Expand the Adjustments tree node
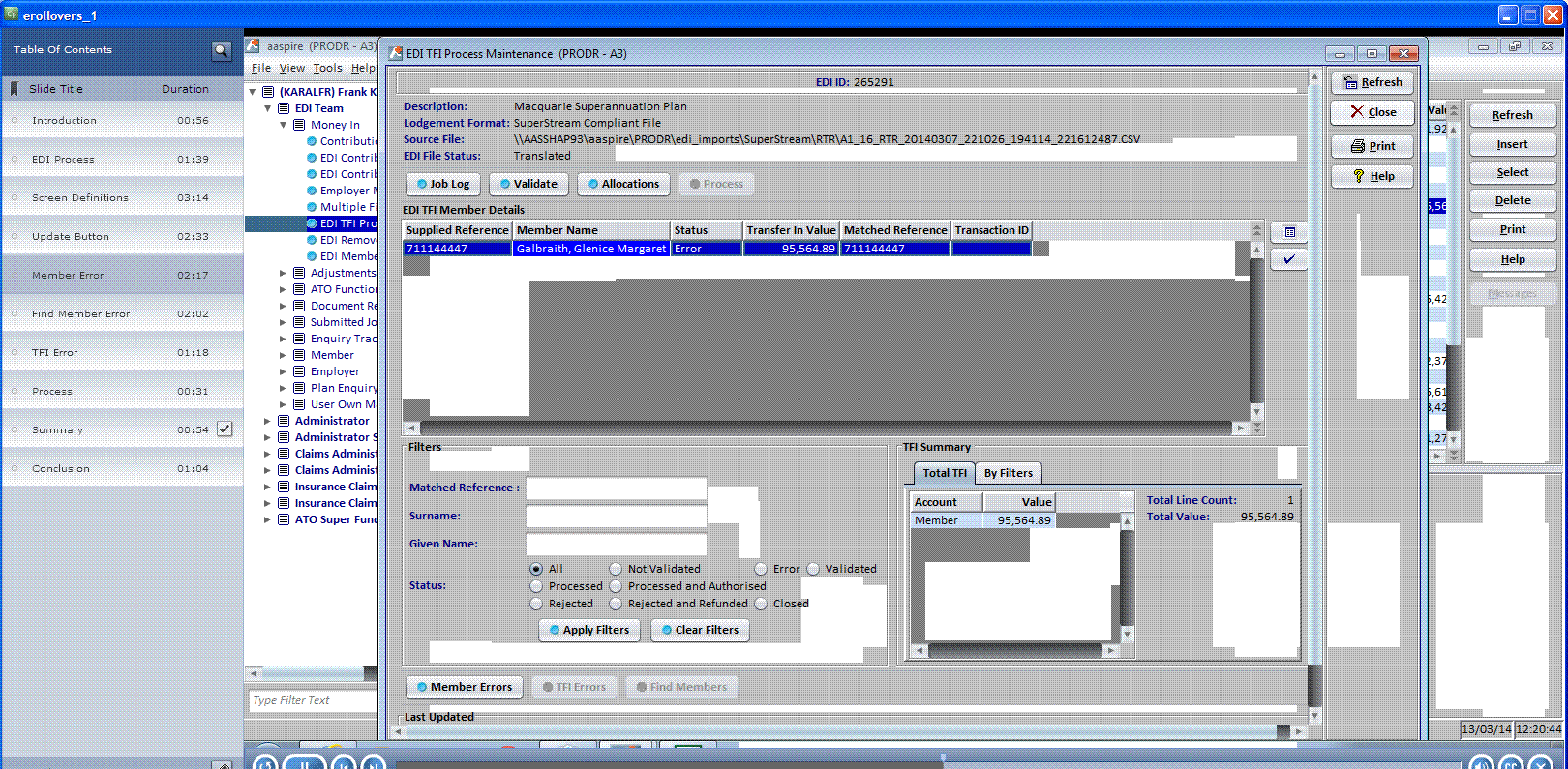This screenshot has height=769, width=1568. pos(284,273)
